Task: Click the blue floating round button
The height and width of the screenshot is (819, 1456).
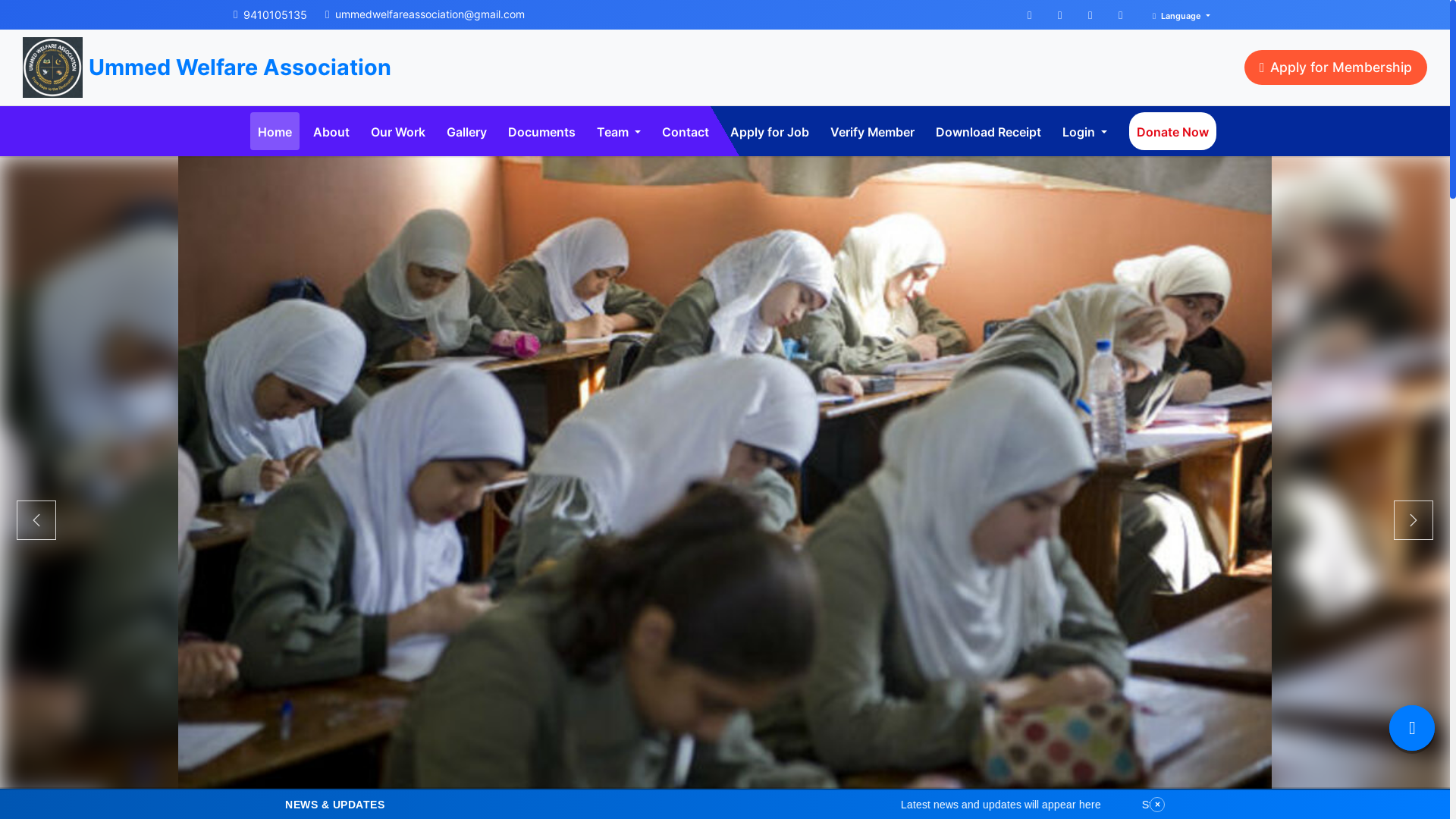Action: [1411, 728]
